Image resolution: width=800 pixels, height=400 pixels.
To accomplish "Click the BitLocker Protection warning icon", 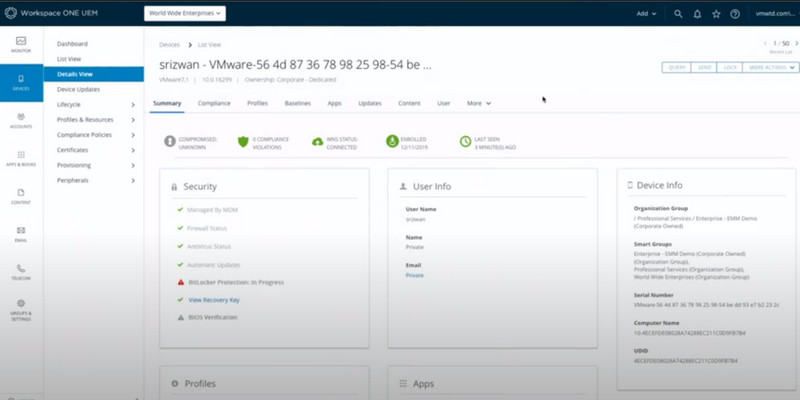I will (181, 282).
